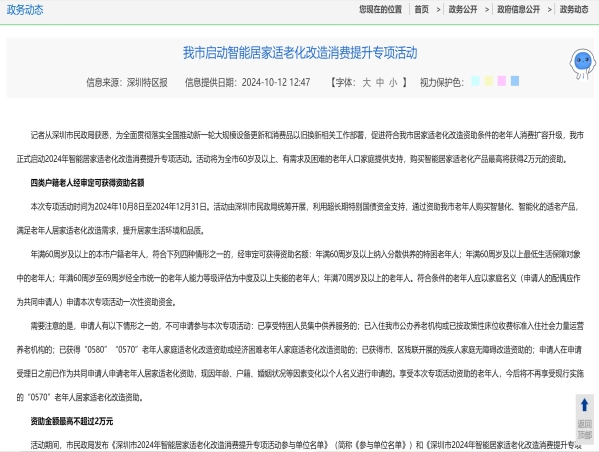Open 政务动态 breadcrumb link at right

tap(574, 10)
